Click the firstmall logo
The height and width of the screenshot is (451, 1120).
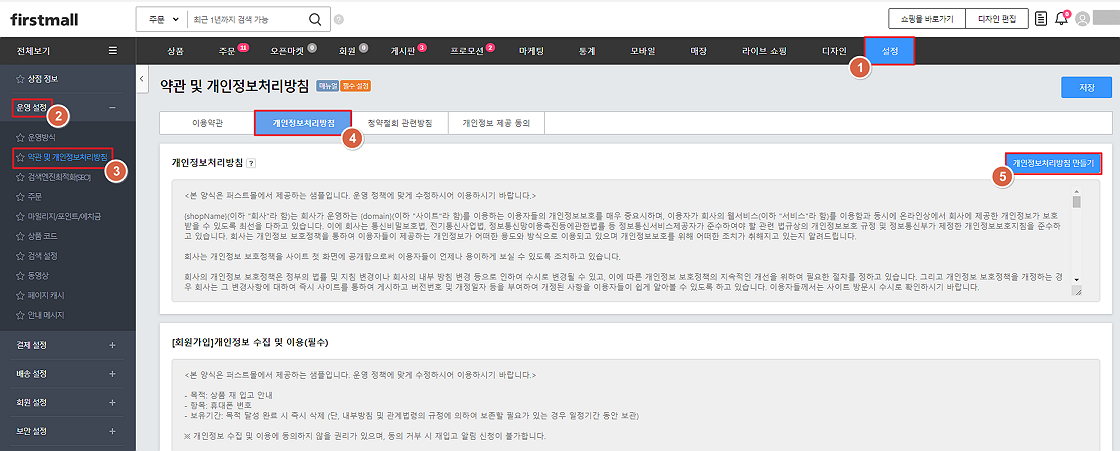[44, 20]
